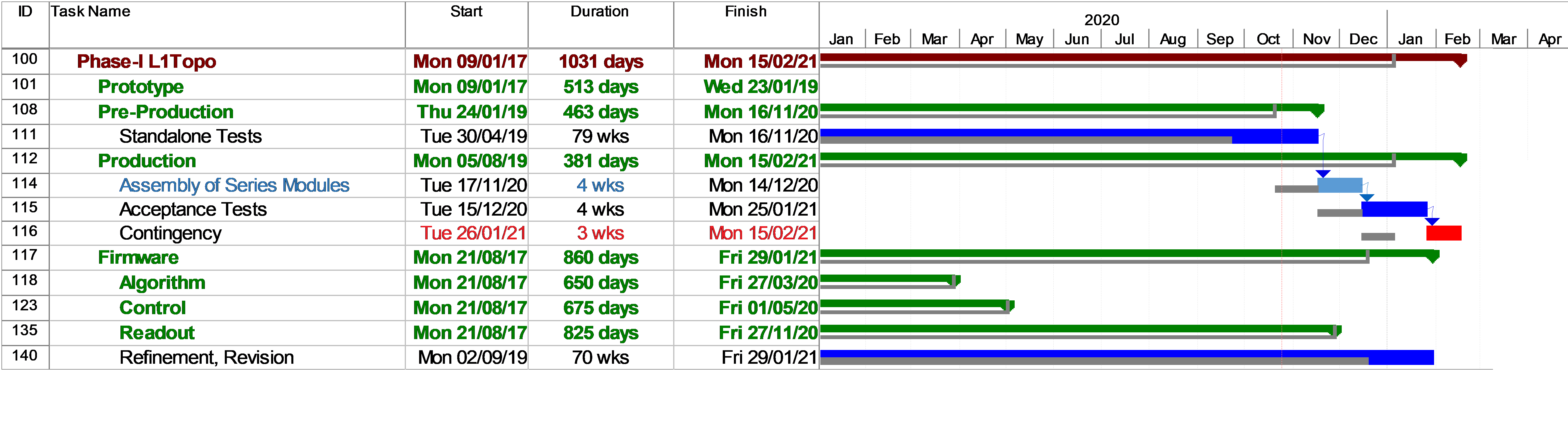Open the Assembly of Series Modules link
The height and width of the screenshot is (423, 1568).
tap(234, 185)
